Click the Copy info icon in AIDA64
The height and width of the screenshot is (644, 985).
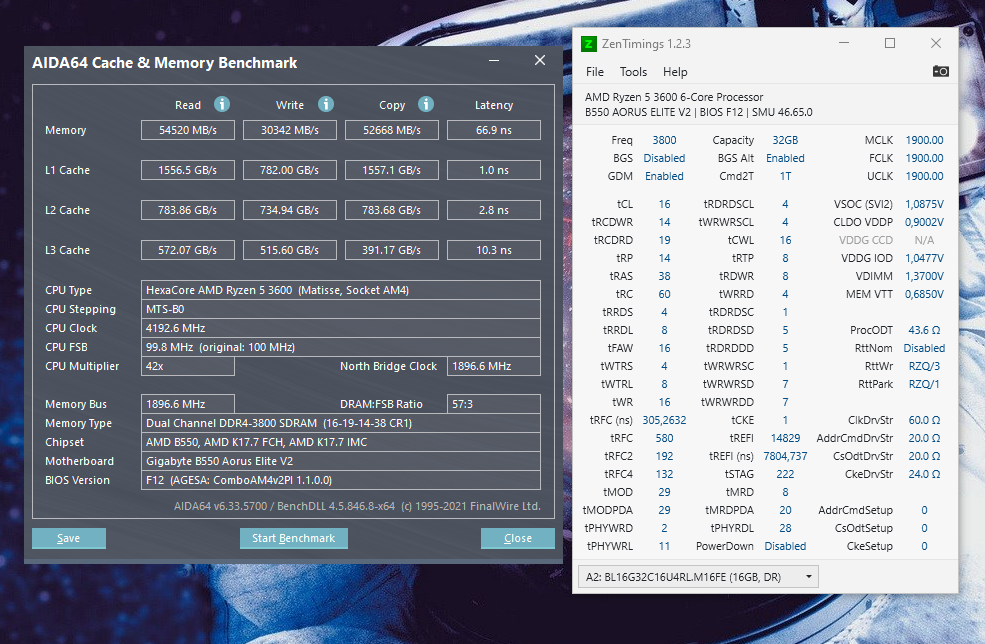(426, 104)
